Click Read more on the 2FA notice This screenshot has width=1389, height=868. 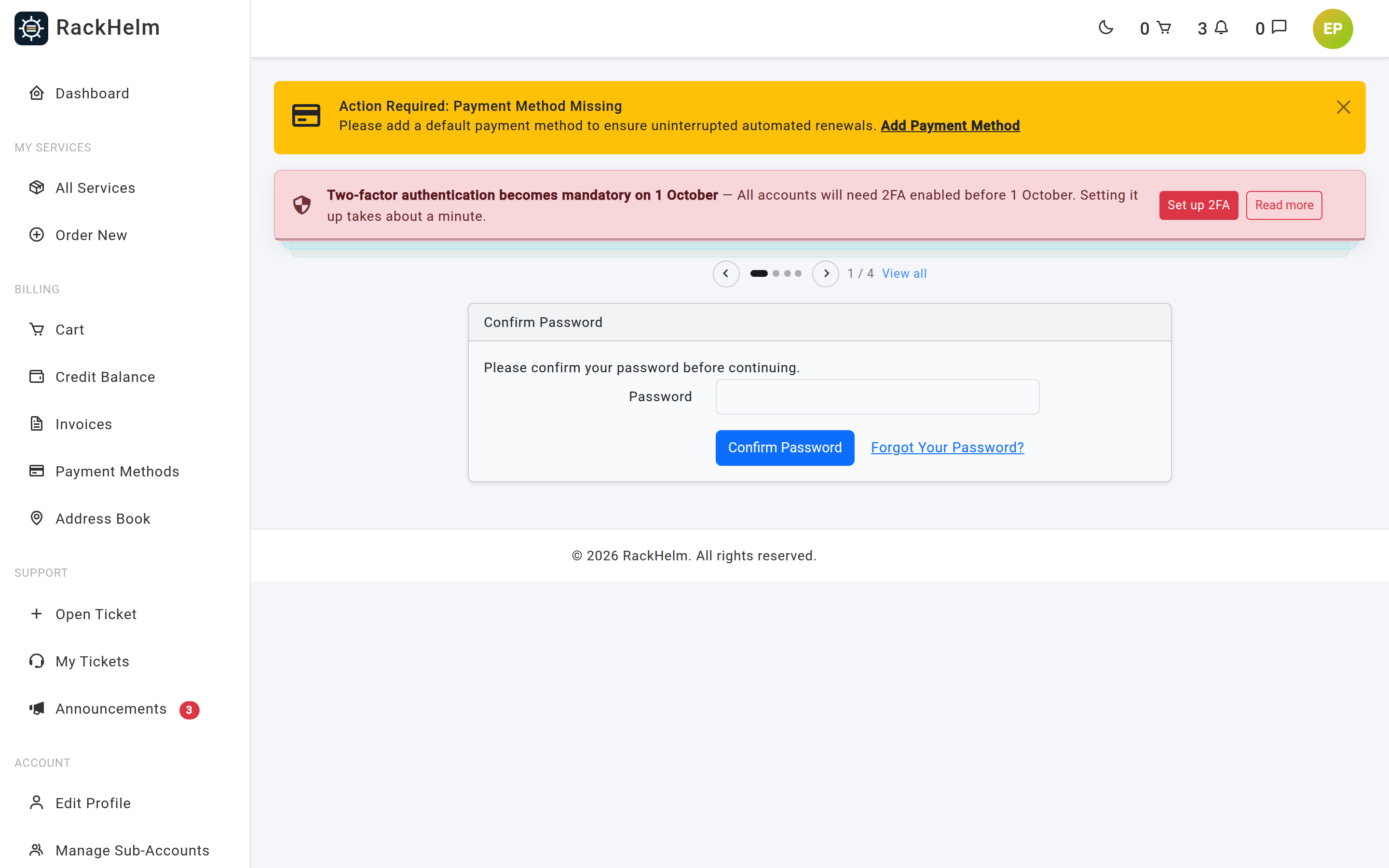point(1284,205)
